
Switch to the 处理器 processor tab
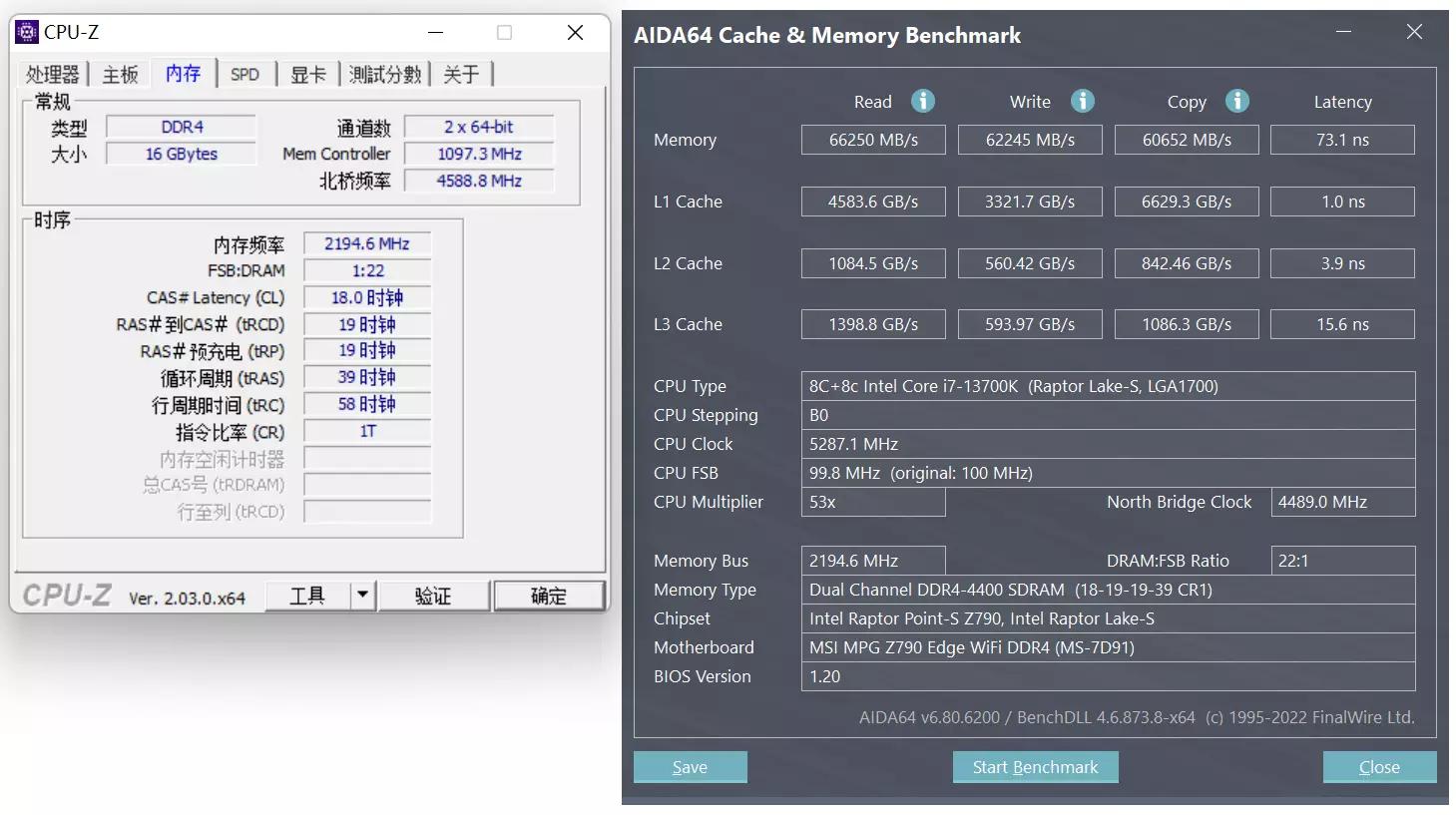pyautogui.click(x=52, y=73)
